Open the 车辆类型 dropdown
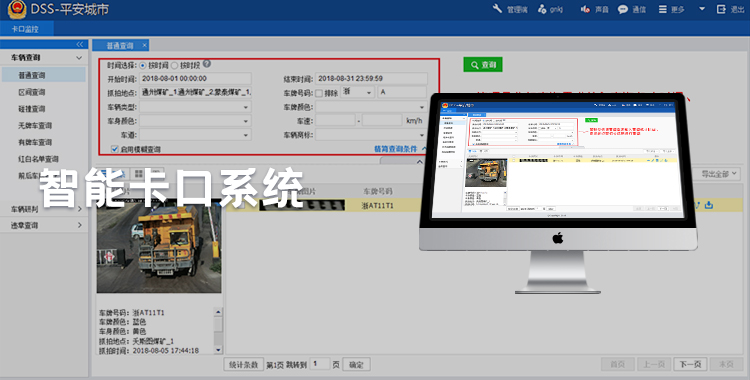750x380 pixels. (x=195, y=107)
